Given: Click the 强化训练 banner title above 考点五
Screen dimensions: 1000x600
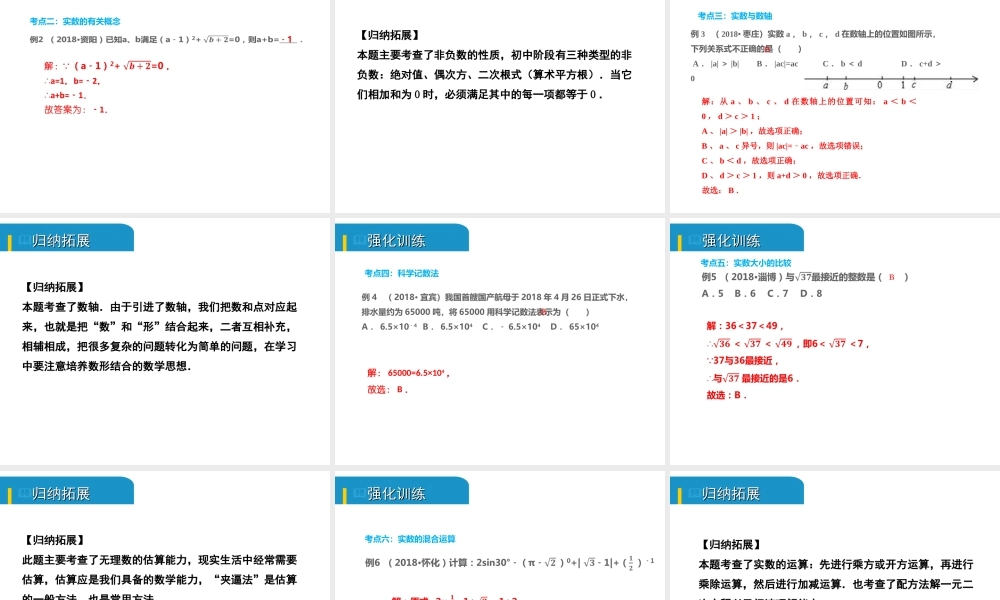Looking at the screenshot, I should pyautogui.click(x=731, y=240).
